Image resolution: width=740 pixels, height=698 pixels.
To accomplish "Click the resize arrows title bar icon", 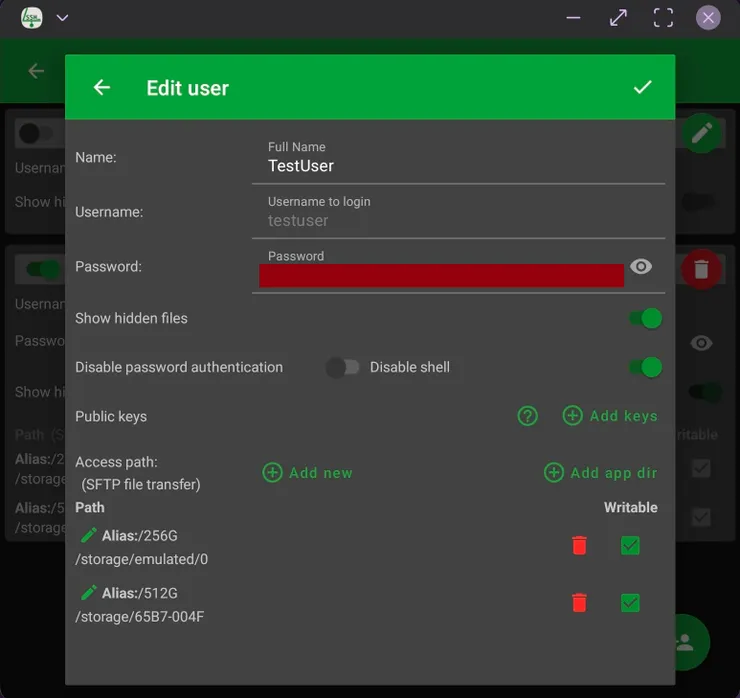I will 618,18.
